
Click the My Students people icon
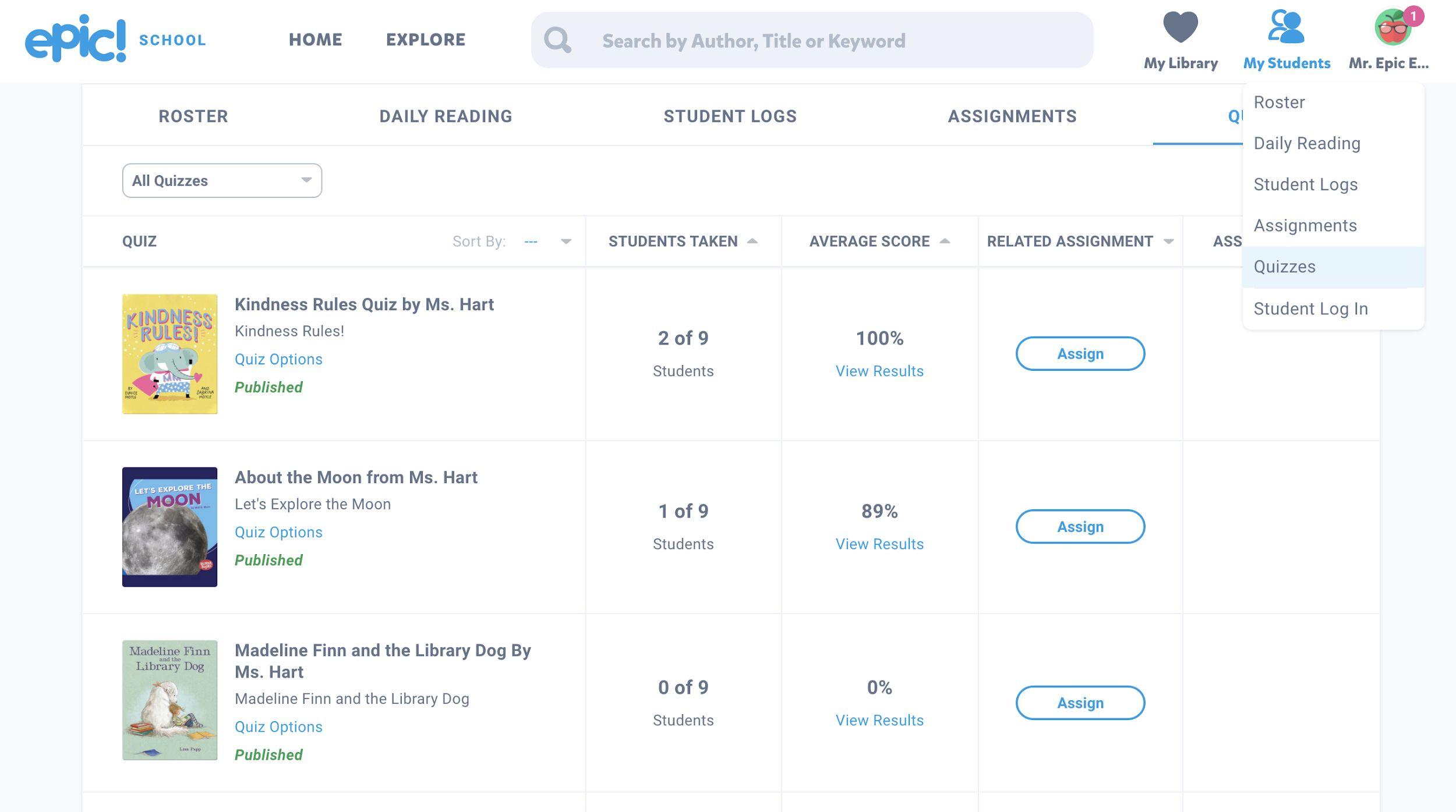click(x=1287, y=26)
